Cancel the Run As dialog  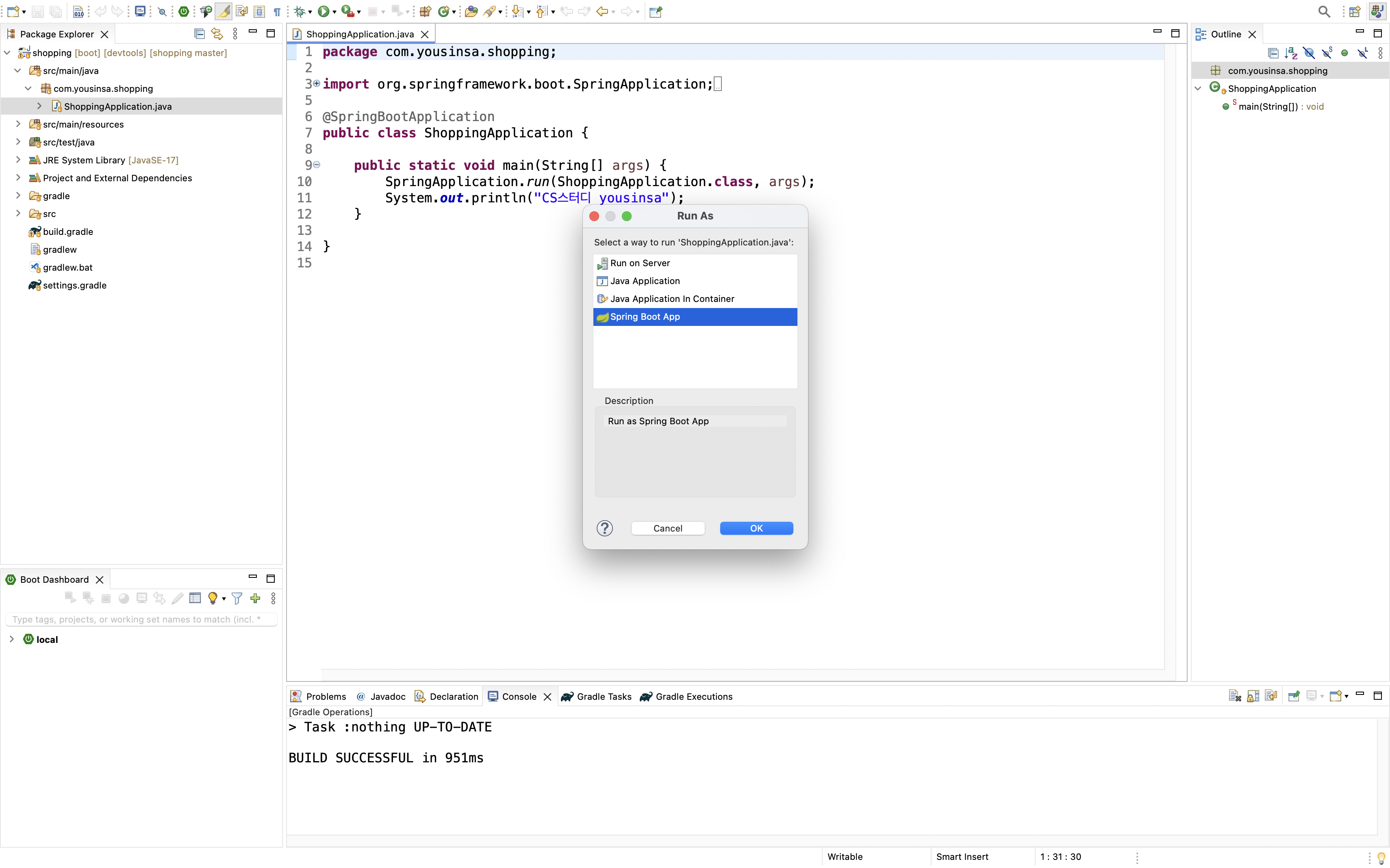point(667,527)
